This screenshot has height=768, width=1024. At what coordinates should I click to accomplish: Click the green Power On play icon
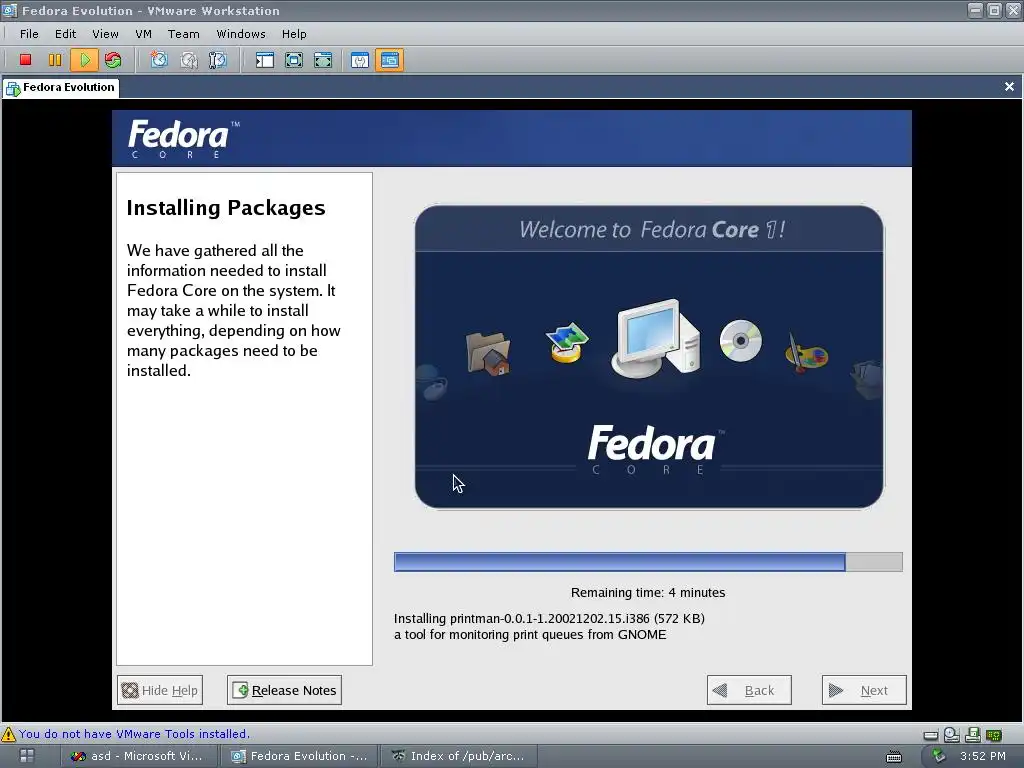tap(84, 60)
